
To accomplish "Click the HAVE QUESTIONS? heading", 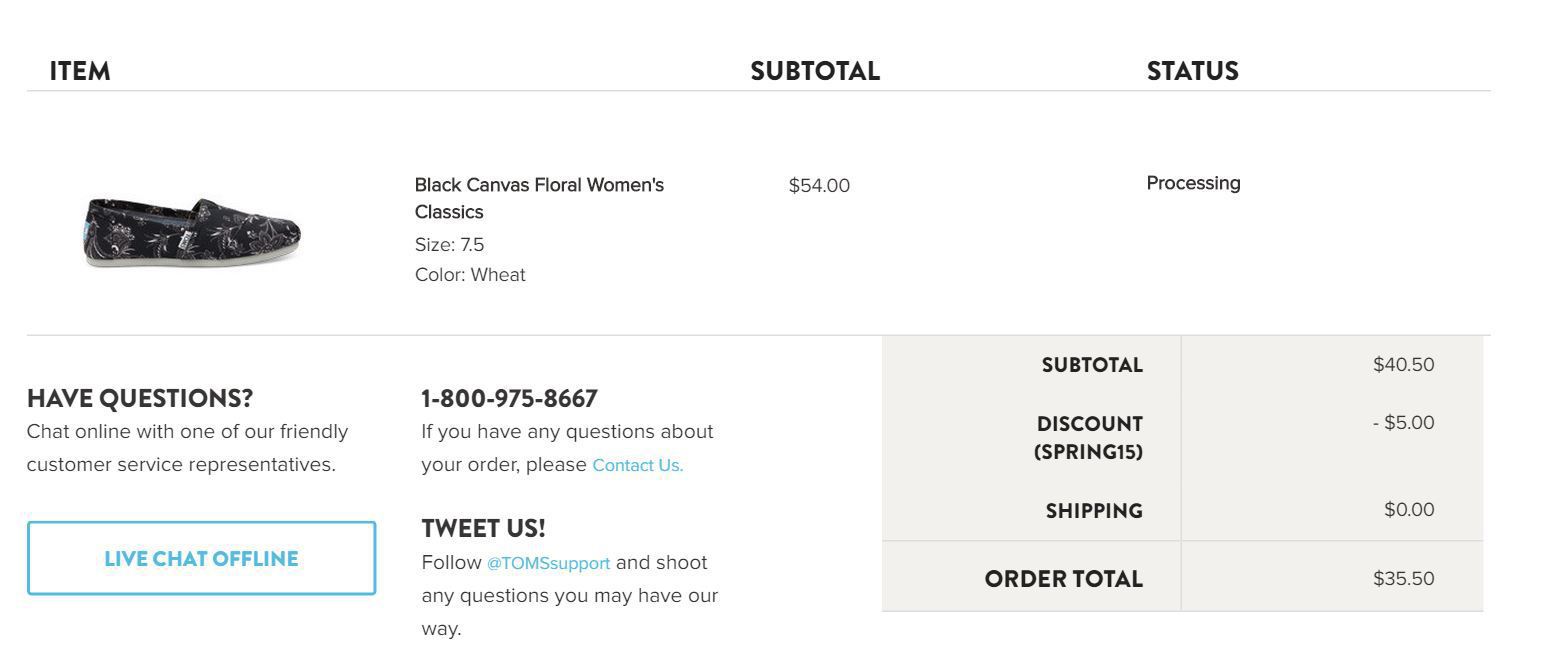I will coord(140,398).
